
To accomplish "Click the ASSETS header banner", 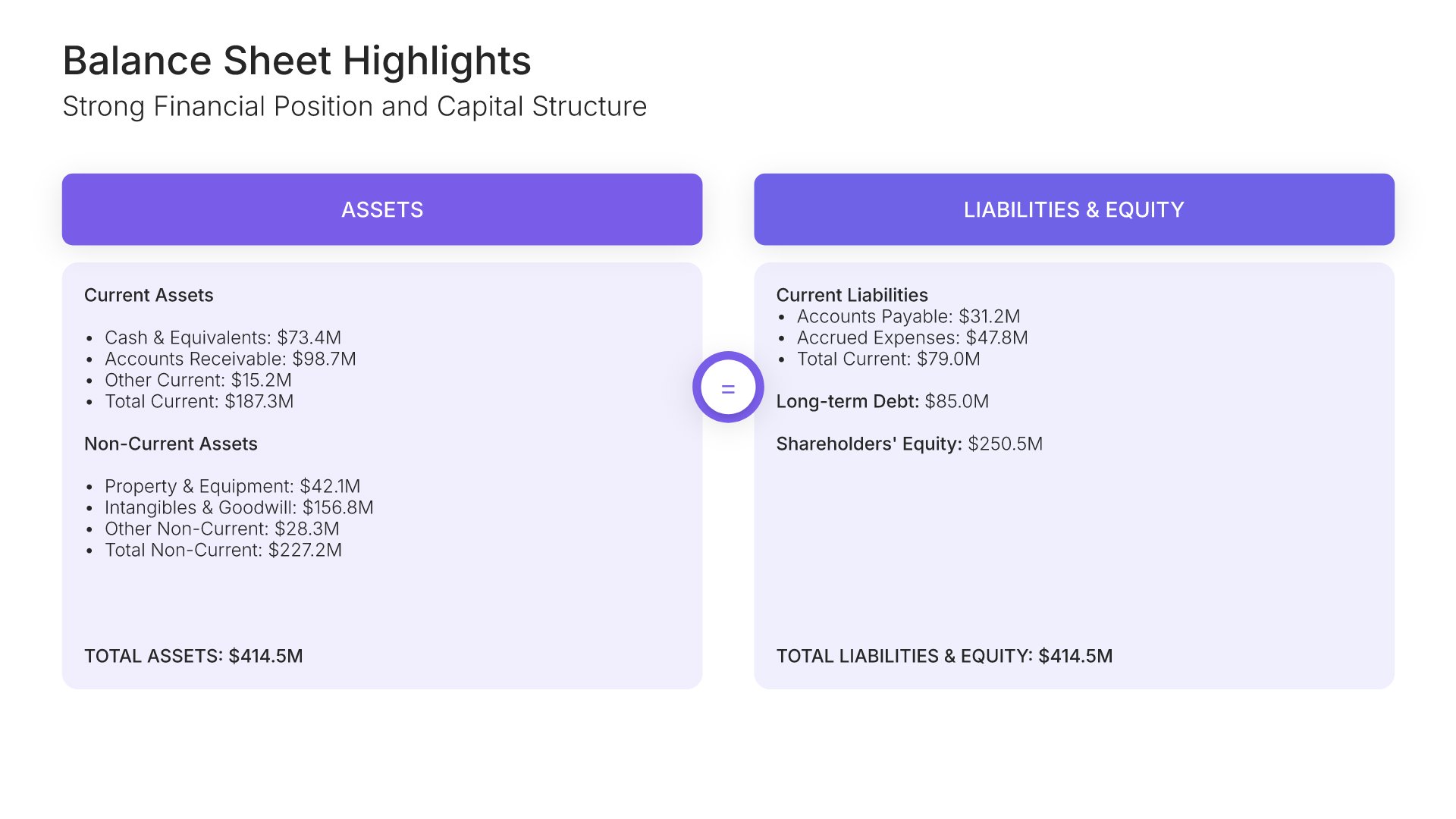I will 382,209.
